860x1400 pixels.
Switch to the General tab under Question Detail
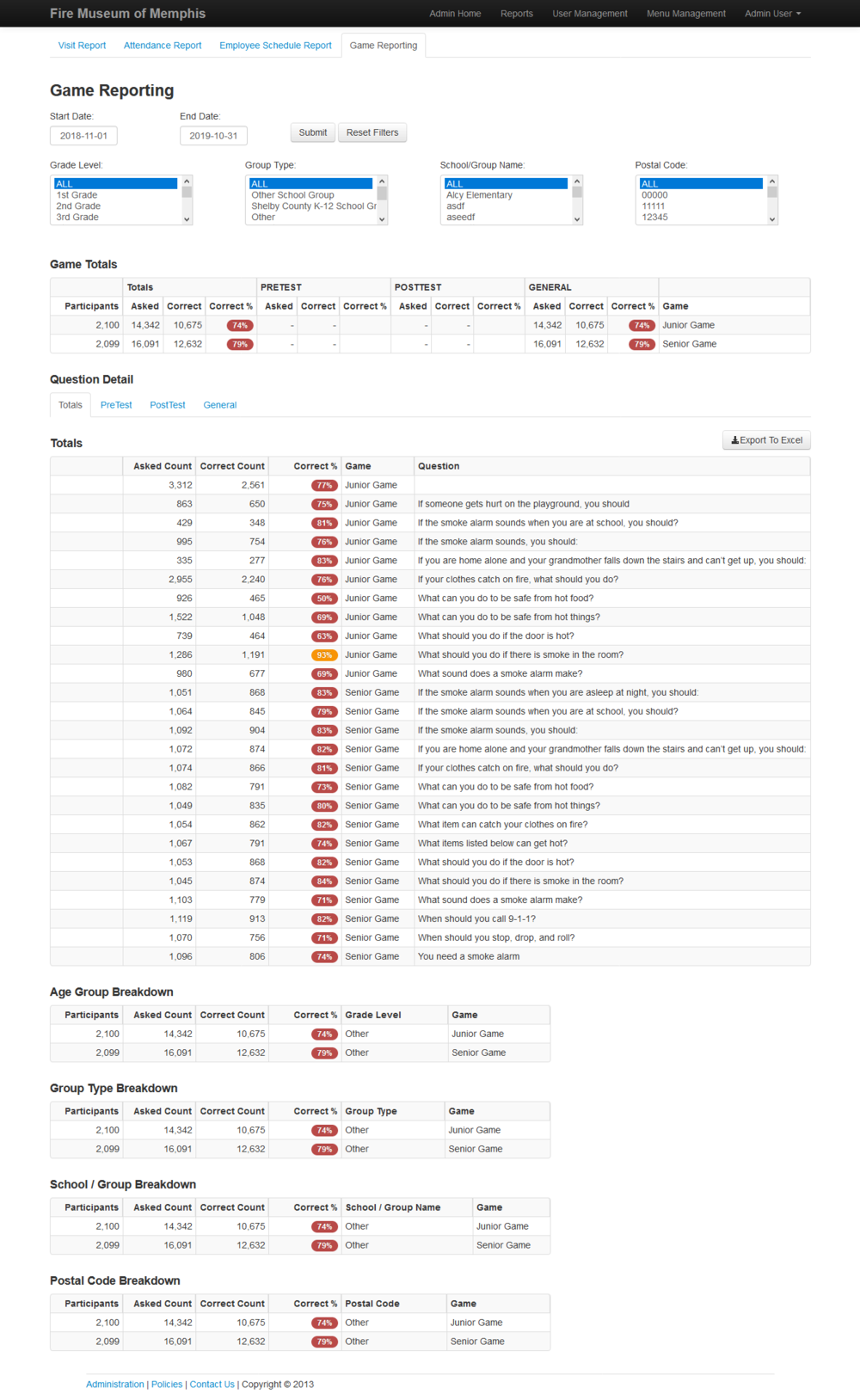click(220, 405)
